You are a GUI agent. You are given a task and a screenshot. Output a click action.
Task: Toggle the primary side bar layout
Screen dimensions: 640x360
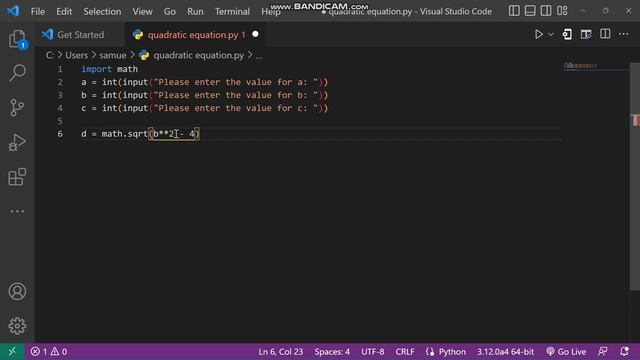pos(514,11)
